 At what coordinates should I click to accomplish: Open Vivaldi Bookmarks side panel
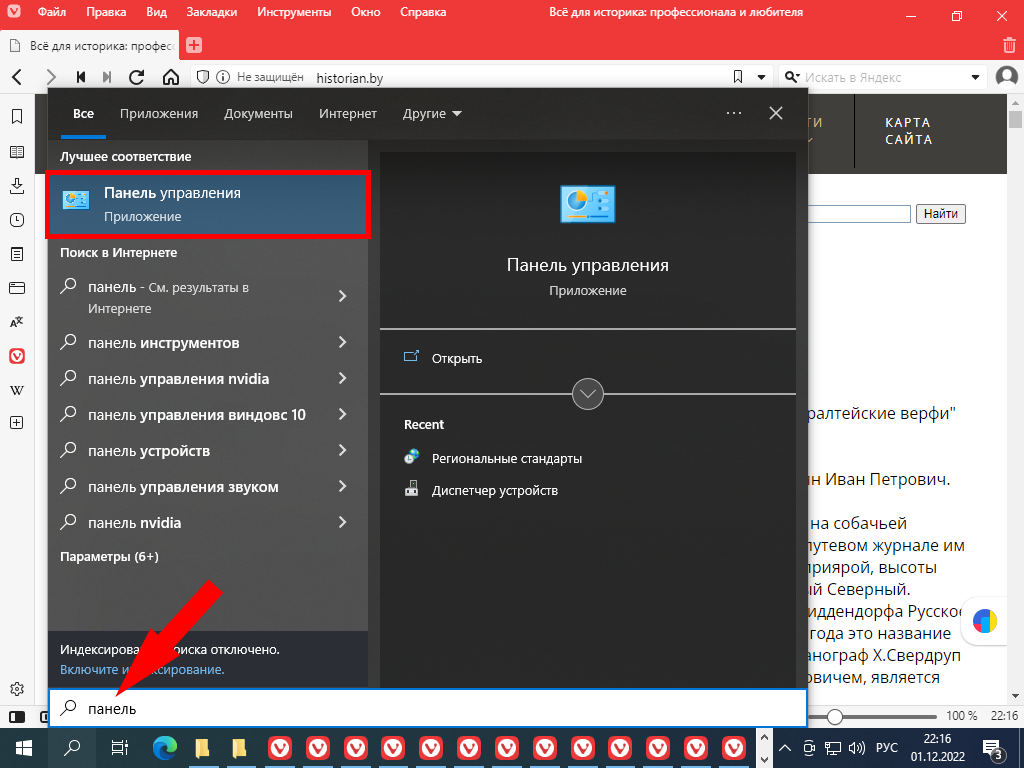coord(17,117)
